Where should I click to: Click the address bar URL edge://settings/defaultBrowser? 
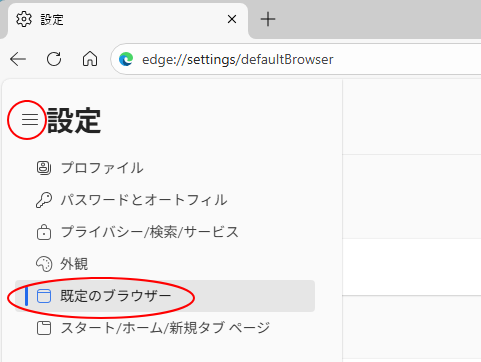pyautogui.click(x=238, y=60)
